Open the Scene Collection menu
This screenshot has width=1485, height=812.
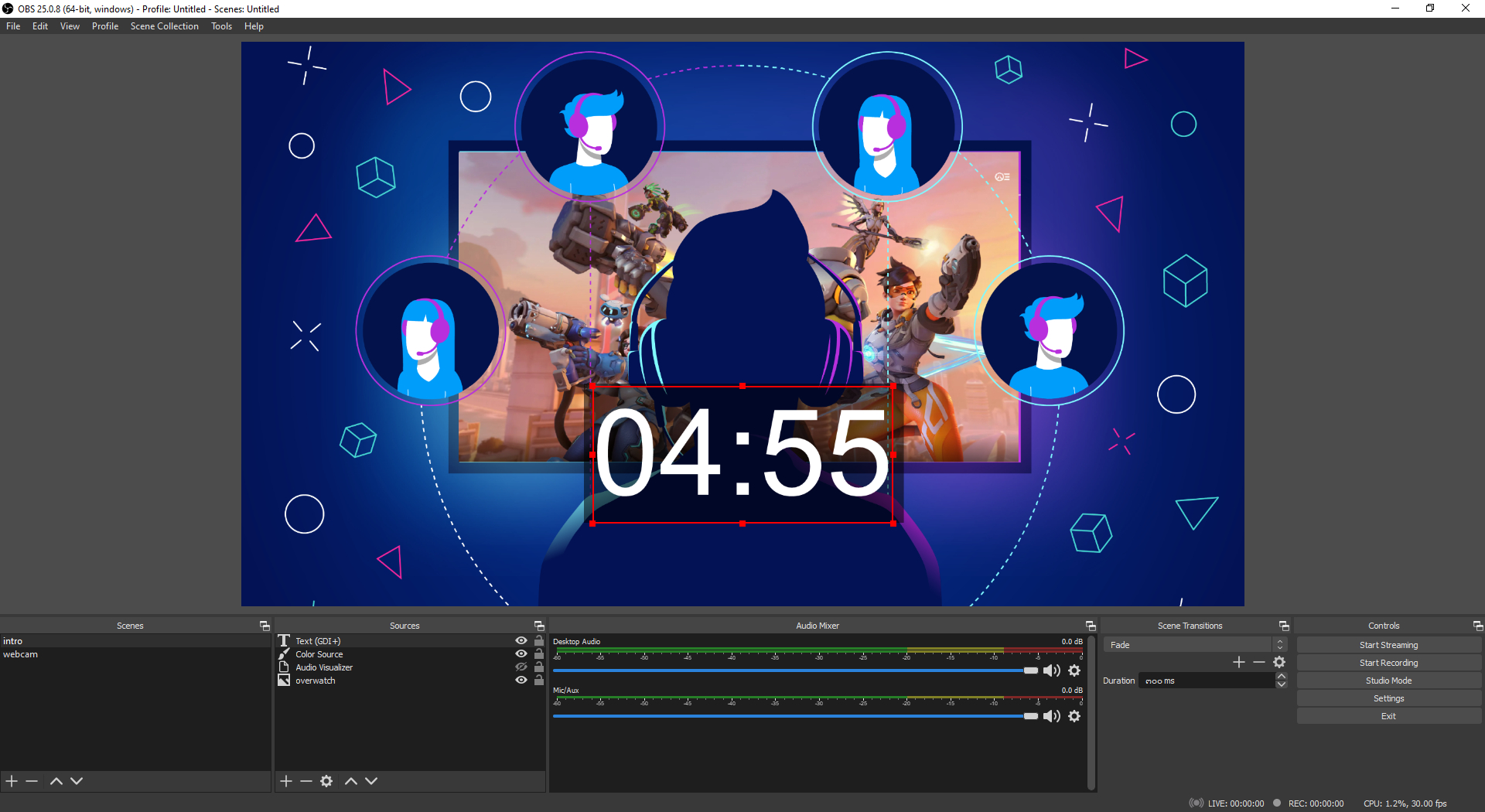click(164, 26)
